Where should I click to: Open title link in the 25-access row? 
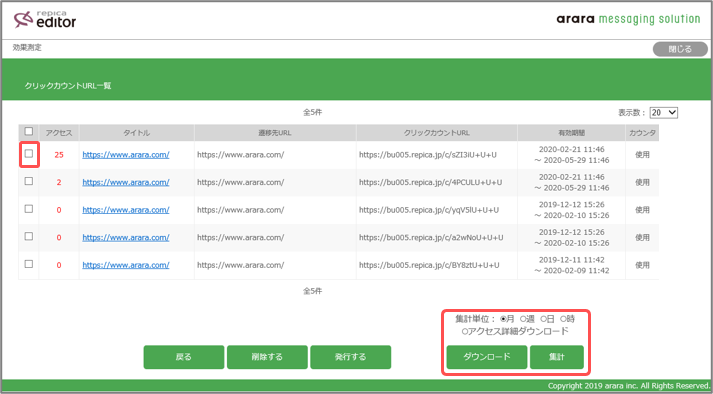coord(126,155)
